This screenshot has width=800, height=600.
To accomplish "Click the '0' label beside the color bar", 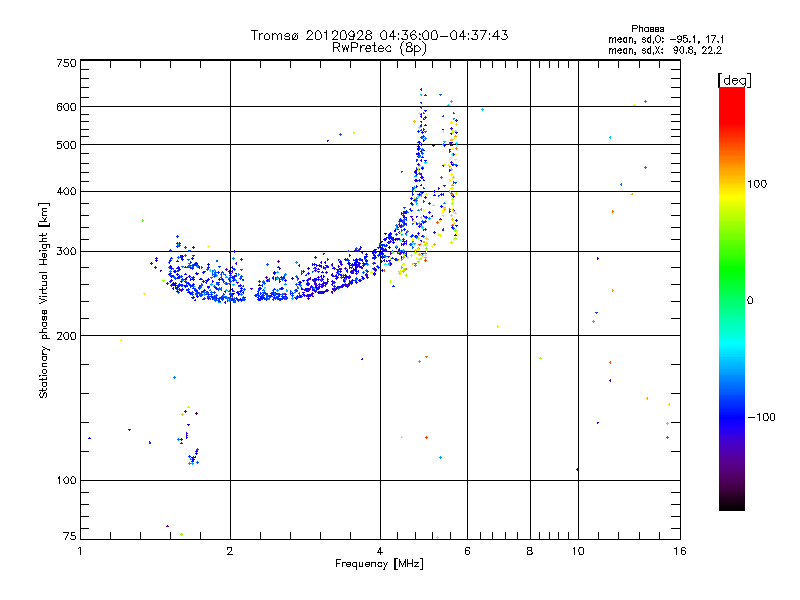I will click(x=750, y=301).
